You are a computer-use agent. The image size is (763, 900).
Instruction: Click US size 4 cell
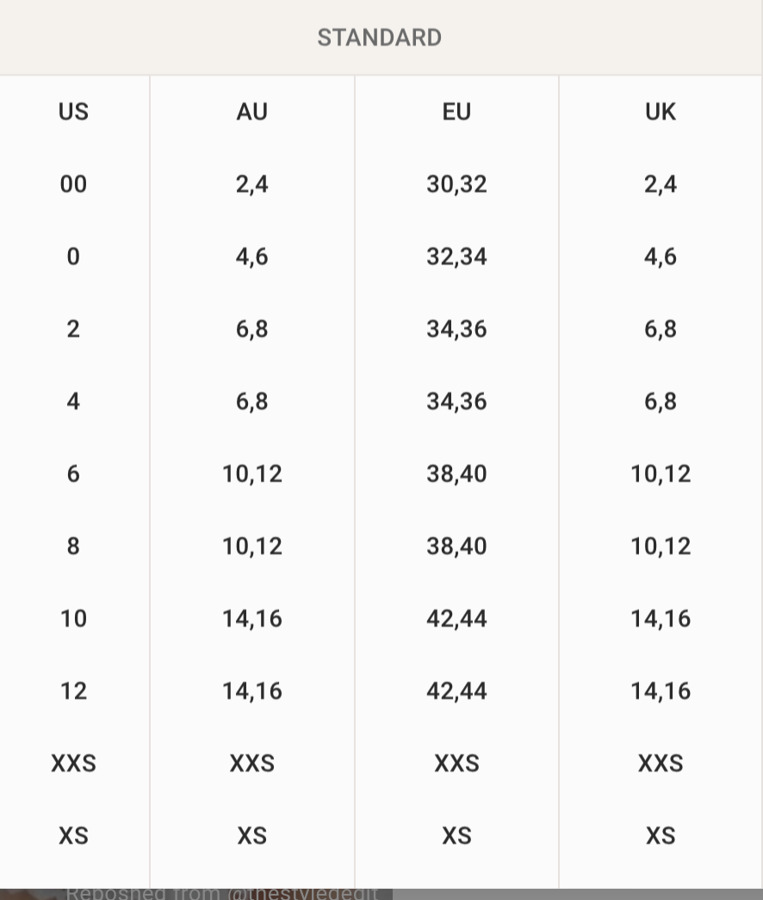73,401
